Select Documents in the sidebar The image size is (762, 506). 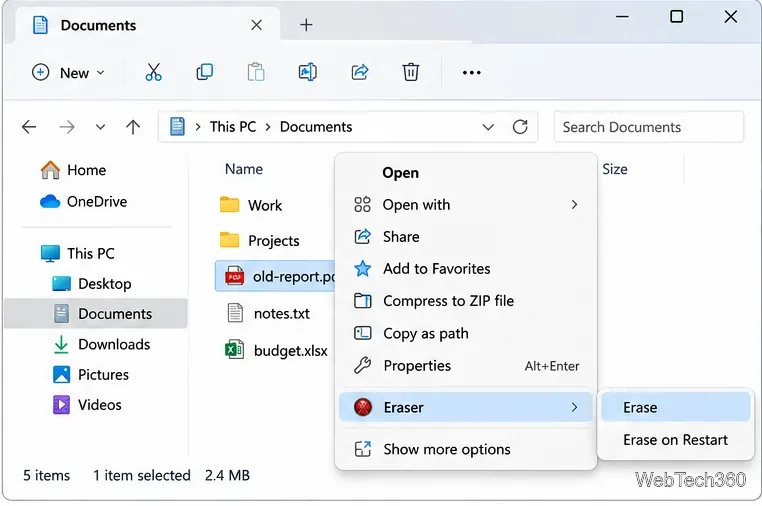point(96,314)
